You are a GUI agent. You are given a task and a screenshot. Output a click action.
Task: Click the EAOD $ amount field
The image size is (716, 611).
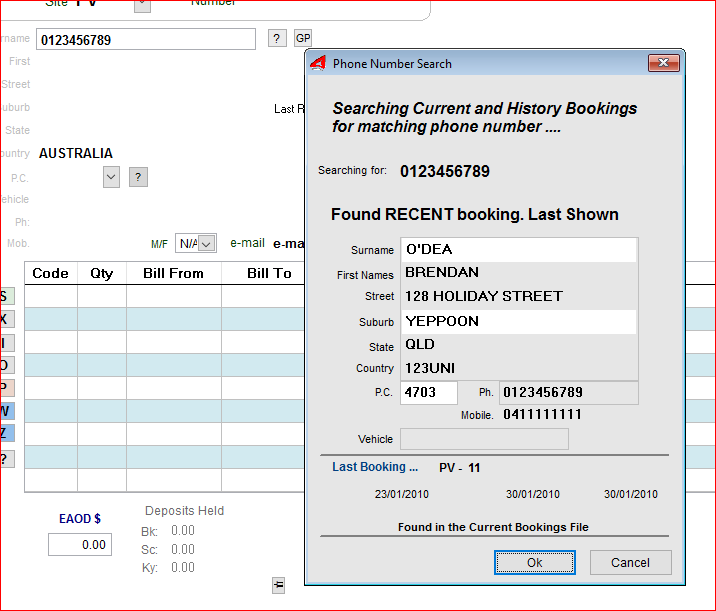coord(79,545)
